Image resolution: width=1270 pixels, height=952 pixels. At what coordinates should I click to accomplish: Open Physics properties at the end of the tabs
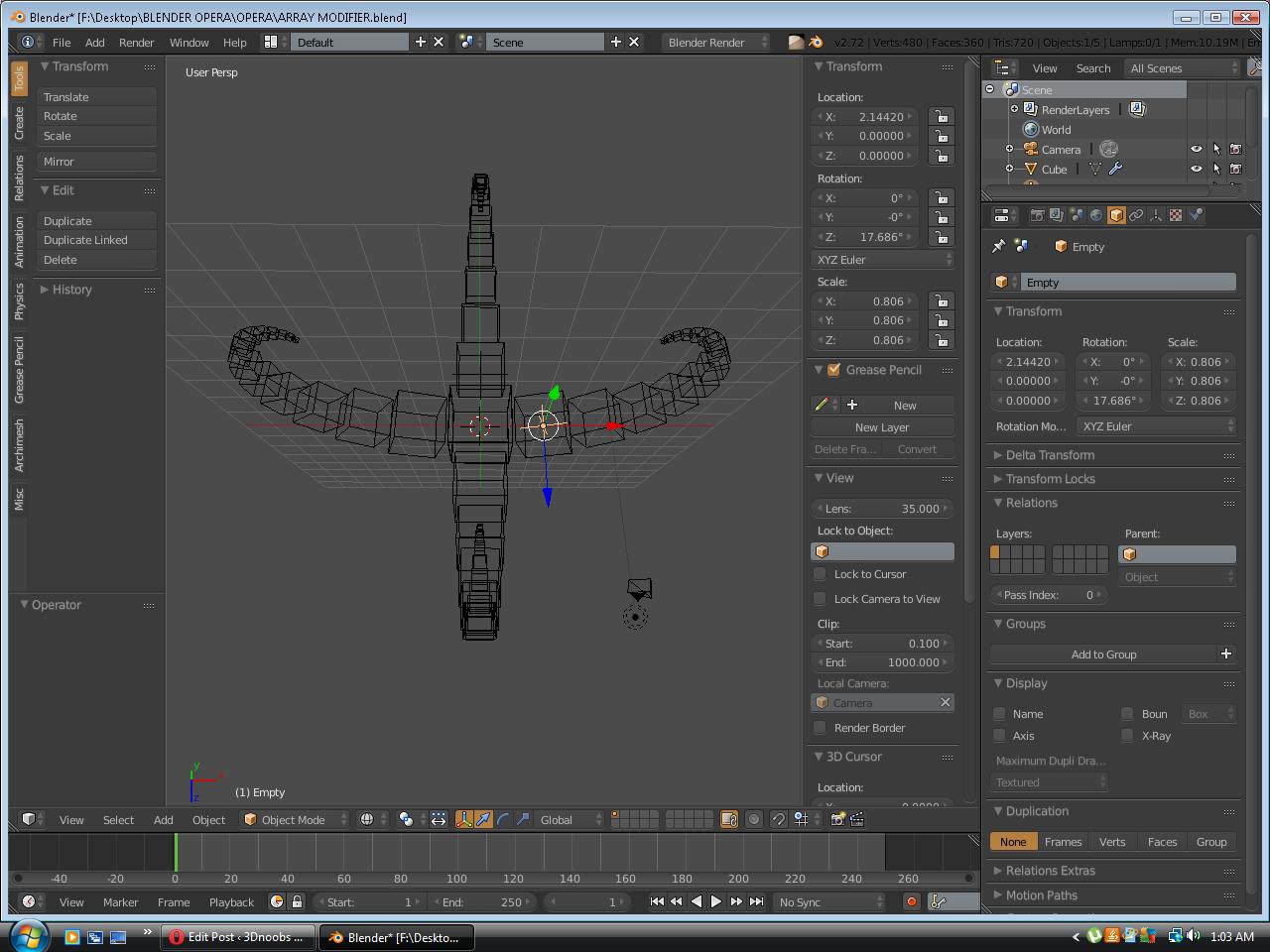pyautogui.click(x=1198, y=214)
